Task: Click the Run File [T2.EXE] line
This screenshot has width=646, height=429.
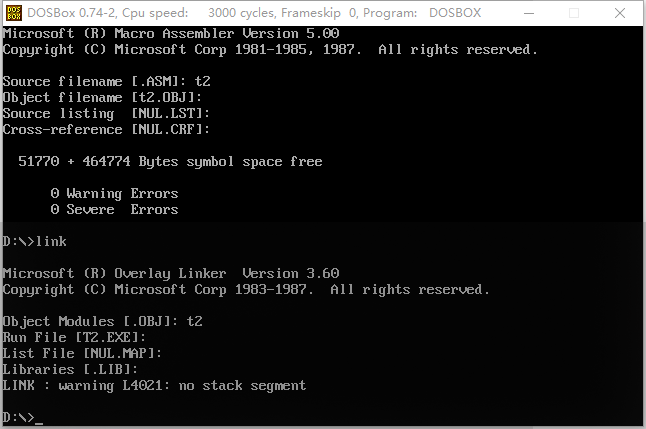Action: pyautogui.click(x=74, y=337)
